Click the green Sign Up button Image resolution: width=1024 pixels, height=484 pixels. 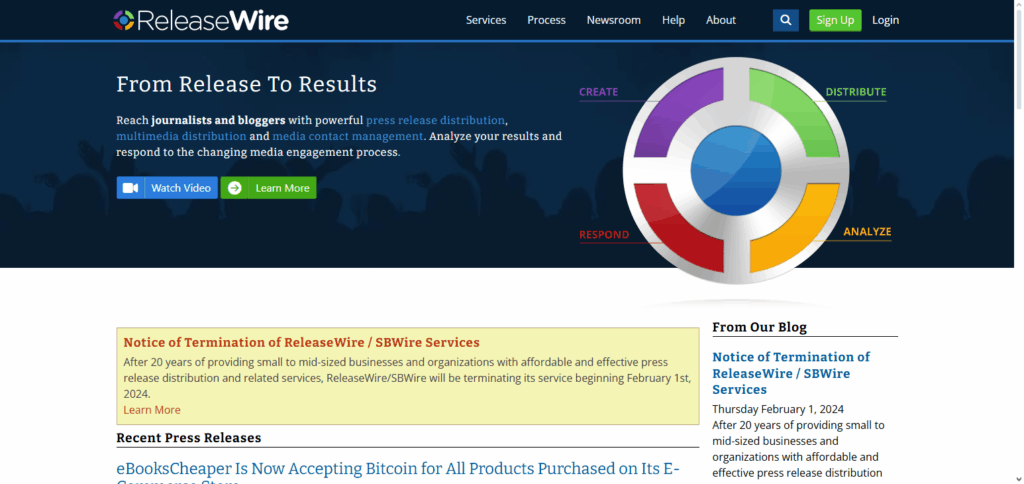835,20
